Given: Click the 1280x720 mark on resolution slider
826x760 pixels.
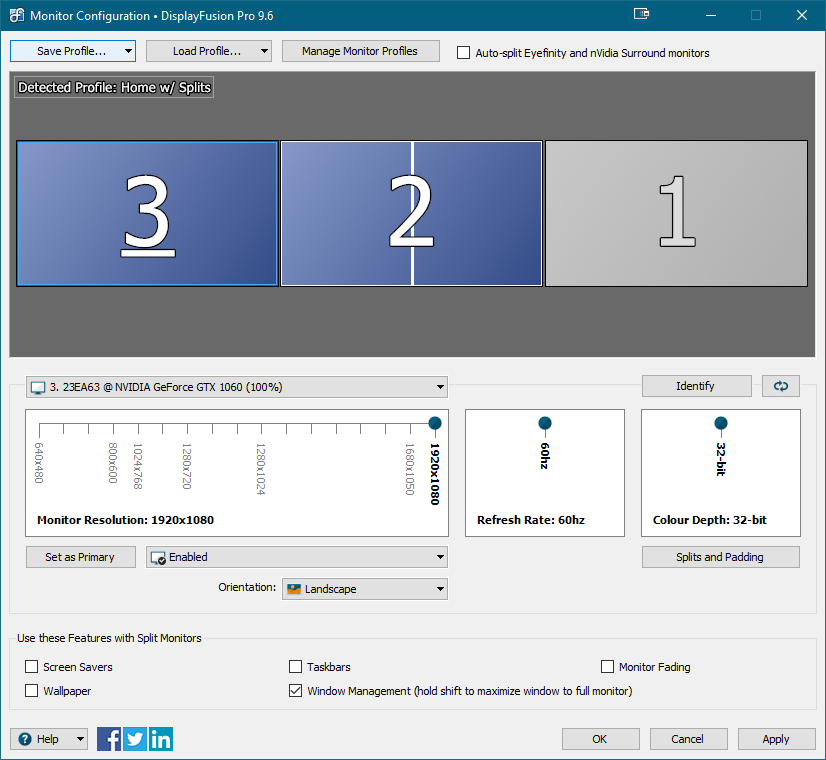Looking at the screenshot, I should pos(186,430).
